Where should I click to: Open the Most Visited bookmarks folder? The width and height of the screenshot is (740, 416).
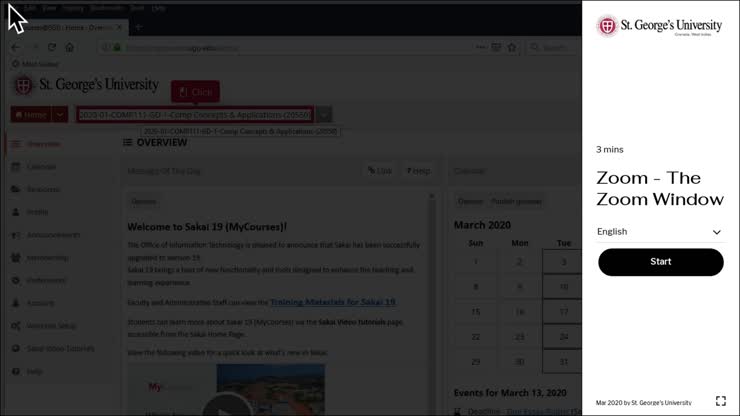tap(35, 64)
